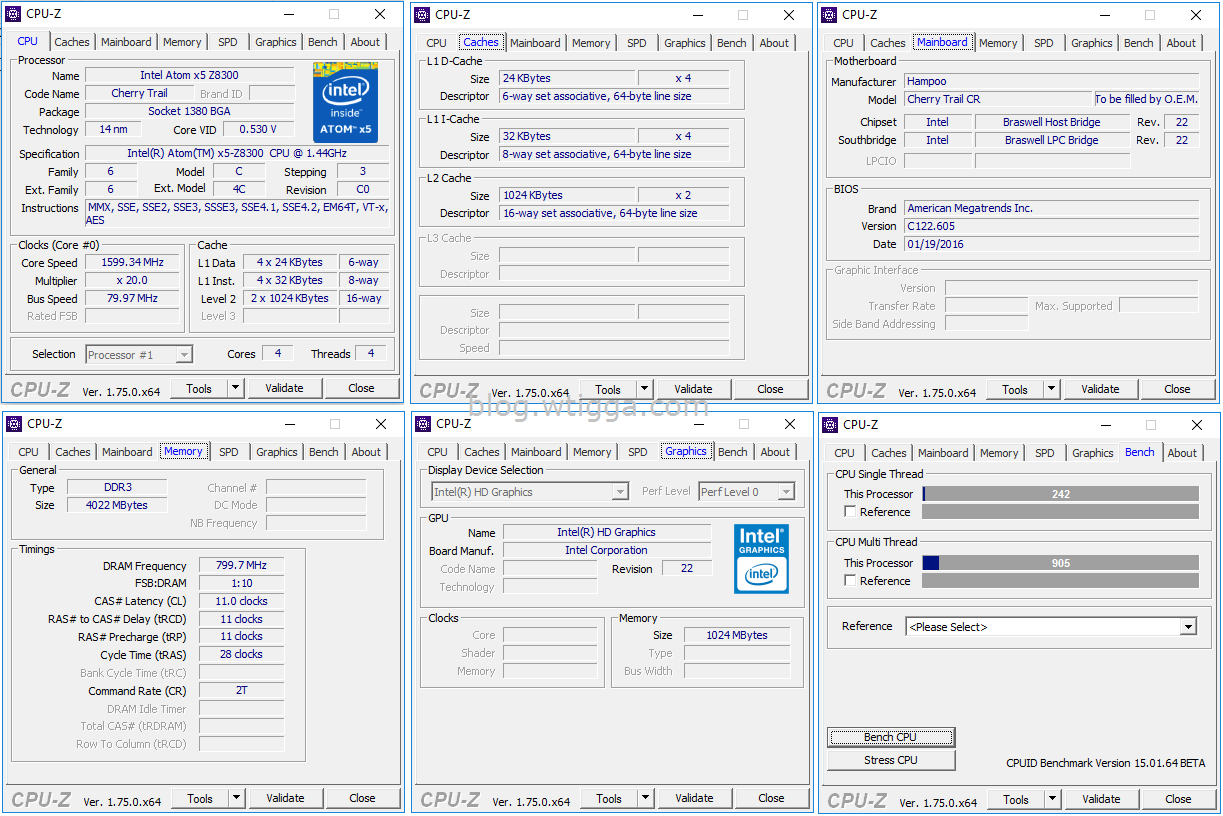1223x816 pixels.
Task: Open the Tools dropdown arrow in the Mainboard window
Action: tap(1052, 389)
